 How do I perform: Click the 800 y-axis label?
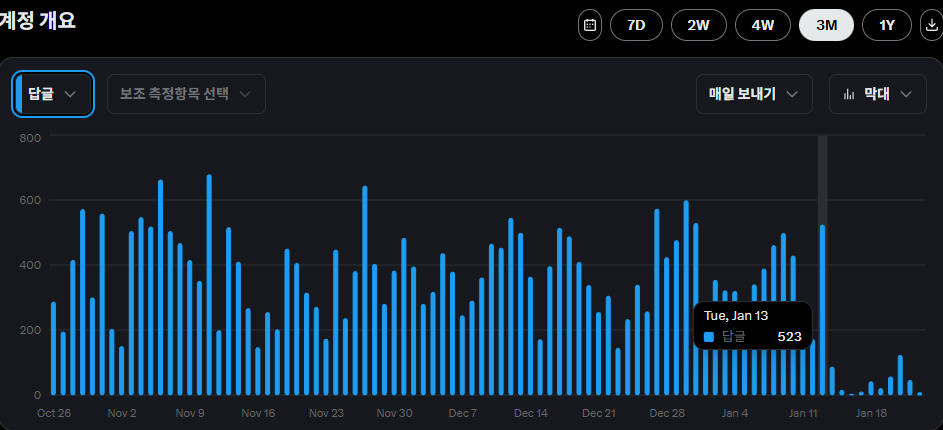point(31,137)
